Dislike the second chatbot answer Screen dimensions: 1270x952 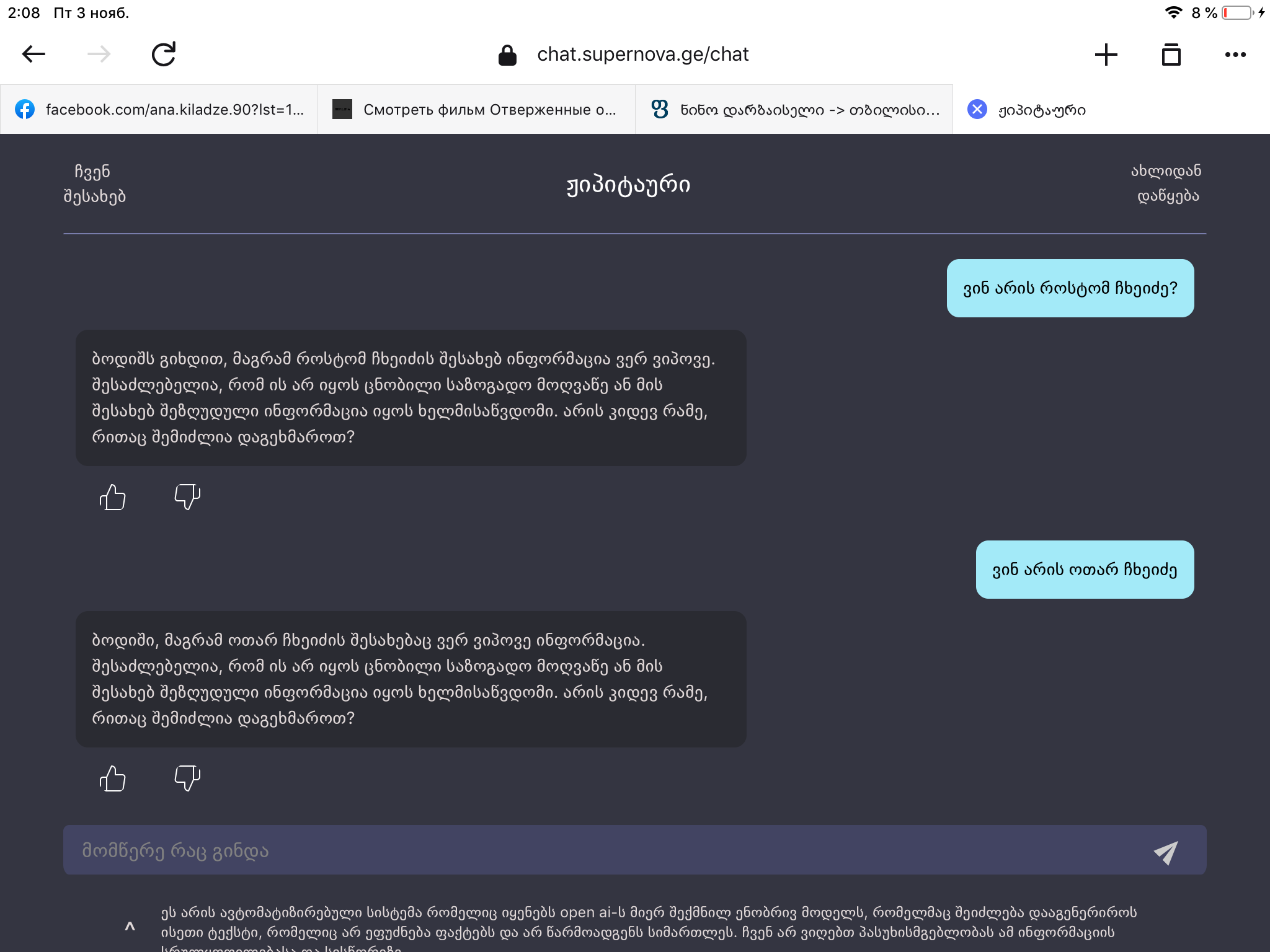[187, 778]
